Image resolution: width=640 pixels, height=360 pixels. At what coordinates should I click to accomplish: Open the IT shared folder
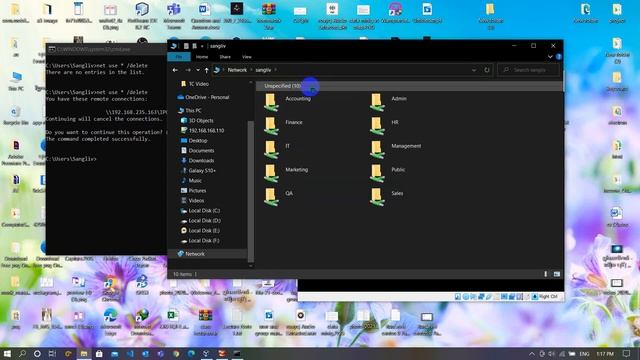[277, 149]
